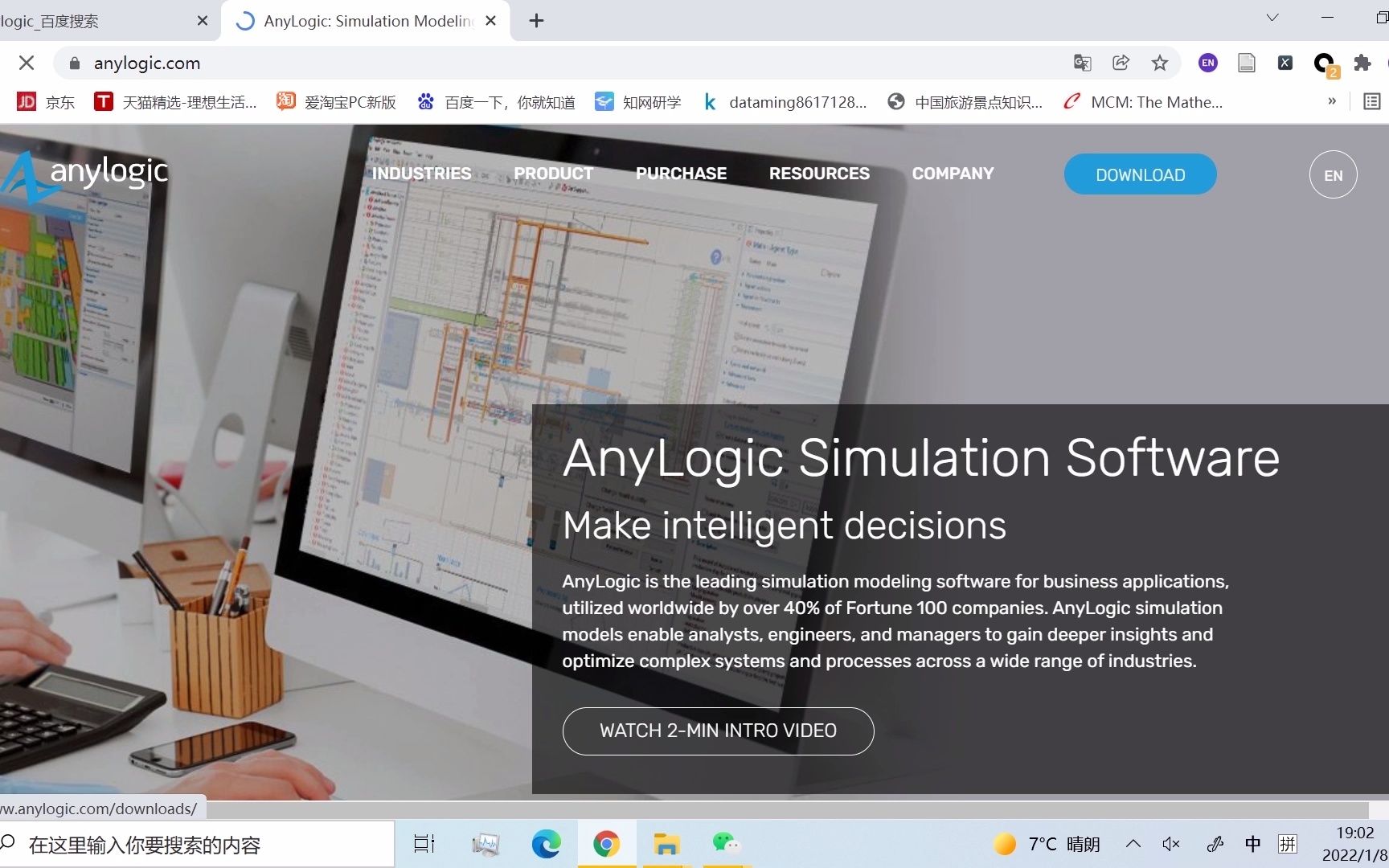Open the extension with badge 2
Screen dimensions: 1389x868
click(1325, 63)
